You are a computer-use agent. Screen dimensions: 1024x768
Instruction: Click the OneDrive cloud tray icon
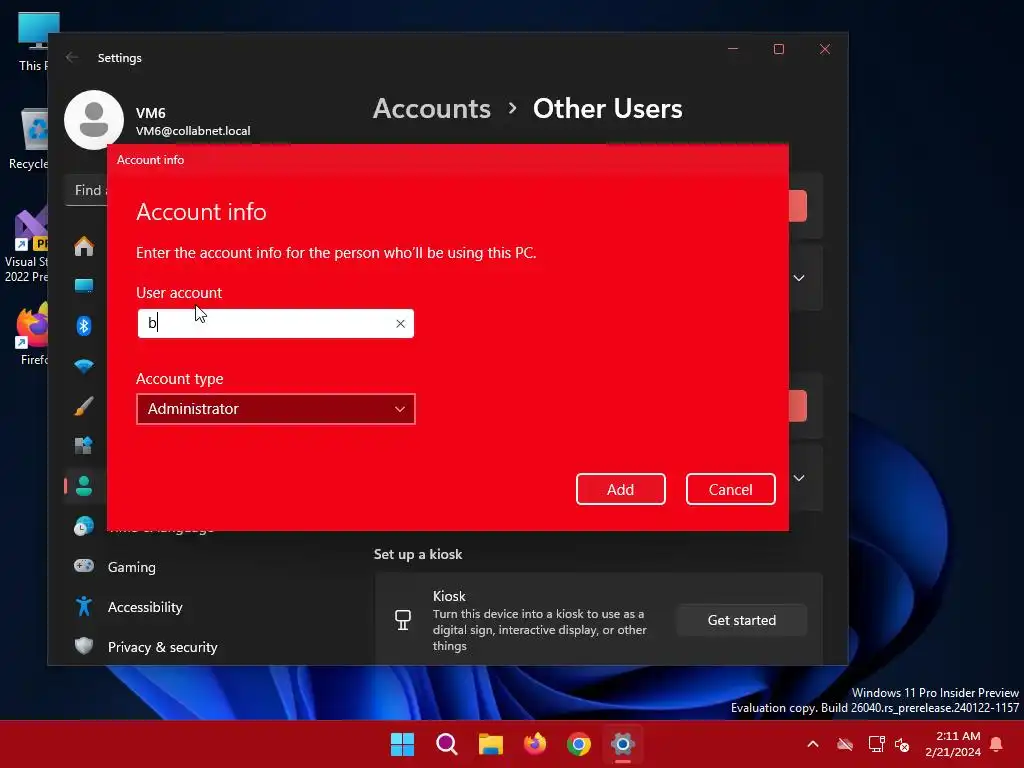(x=845, y=744)
